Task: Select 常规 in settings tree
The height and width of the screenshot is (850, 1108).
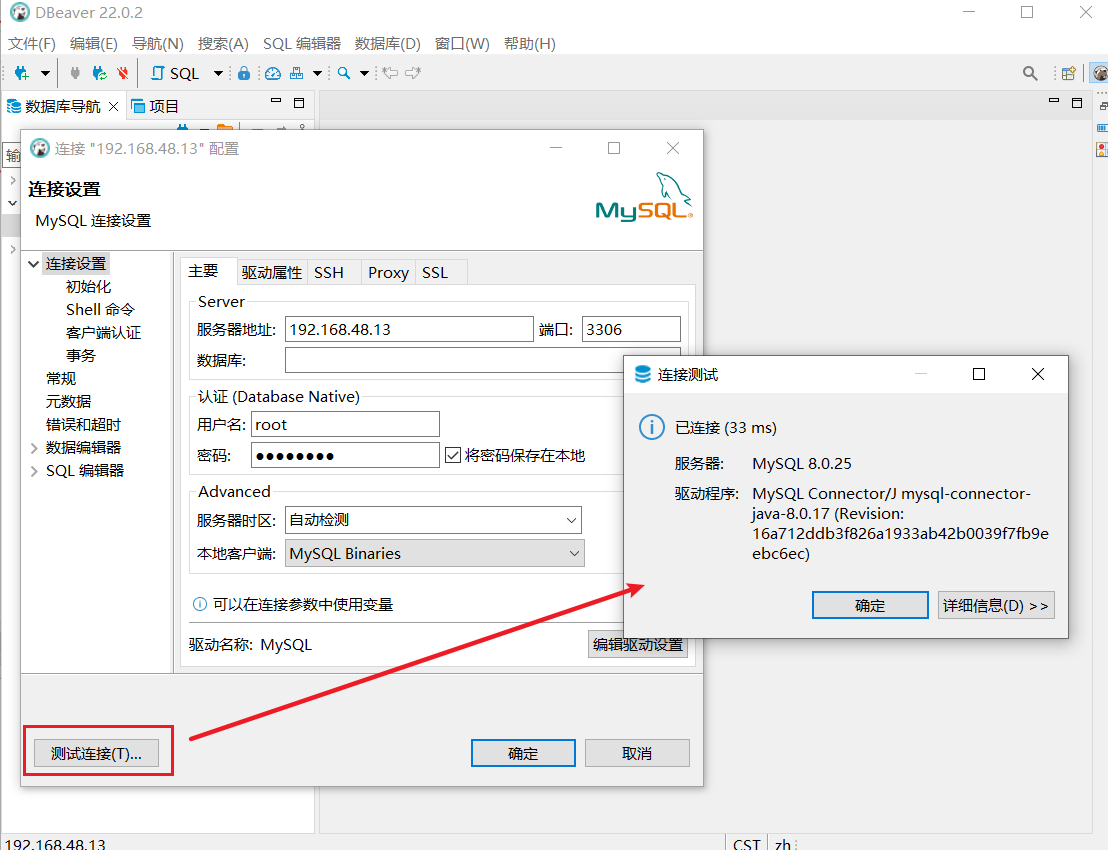Action: point(61,379)
